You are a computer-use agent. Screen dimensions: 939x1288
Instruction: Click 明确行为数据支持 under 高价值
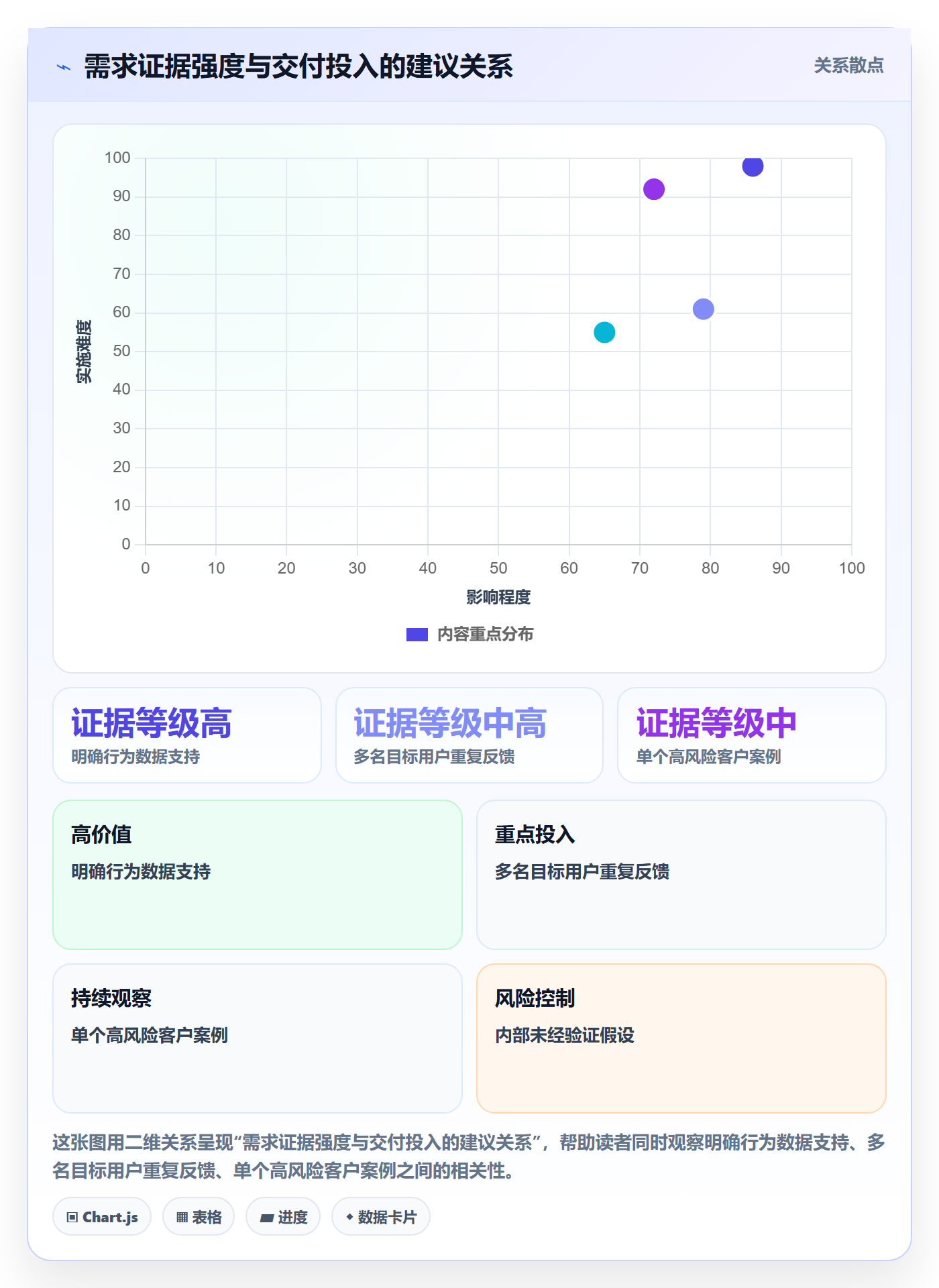pos(141,871)
